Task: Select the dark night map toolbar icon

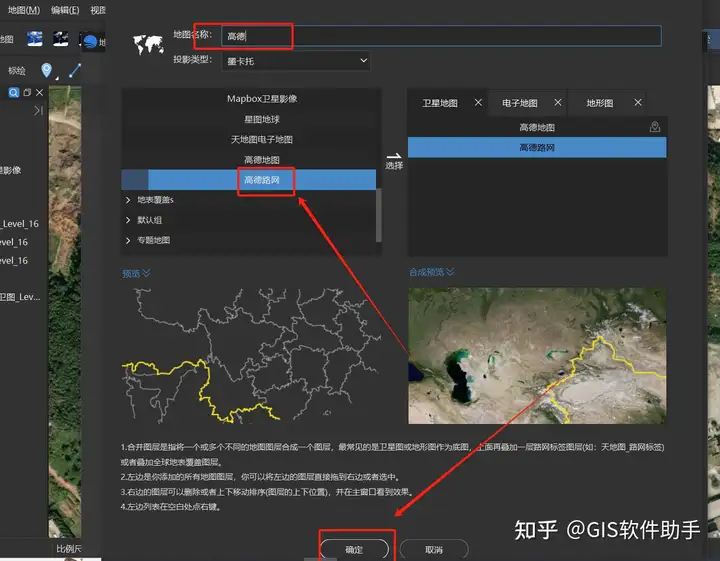Action: tap(61, 39)
